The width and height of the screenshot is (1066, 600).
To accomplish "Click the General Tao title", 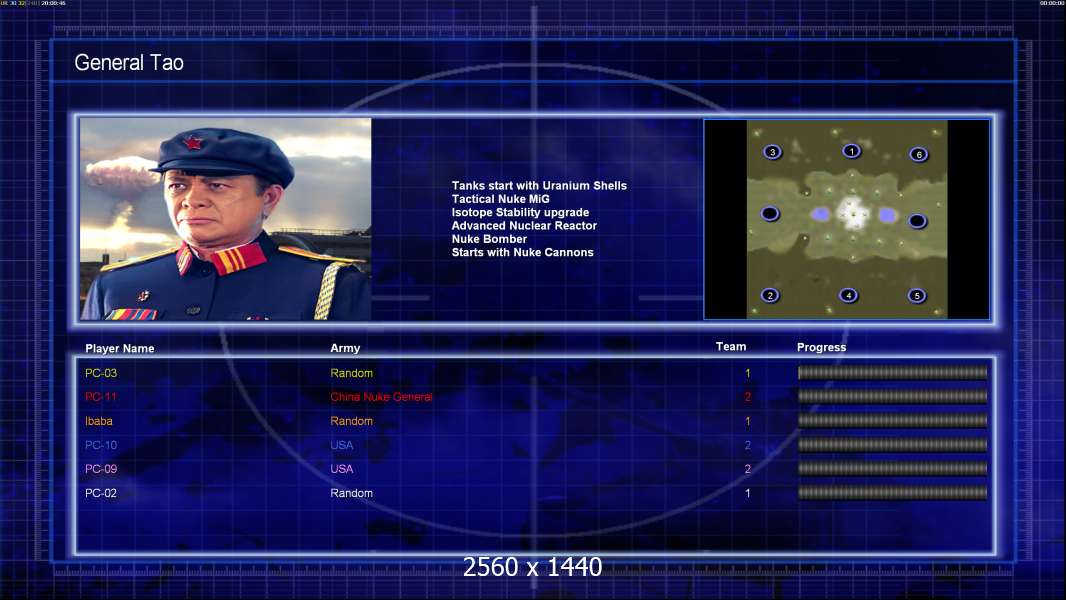I will point(129,63).
